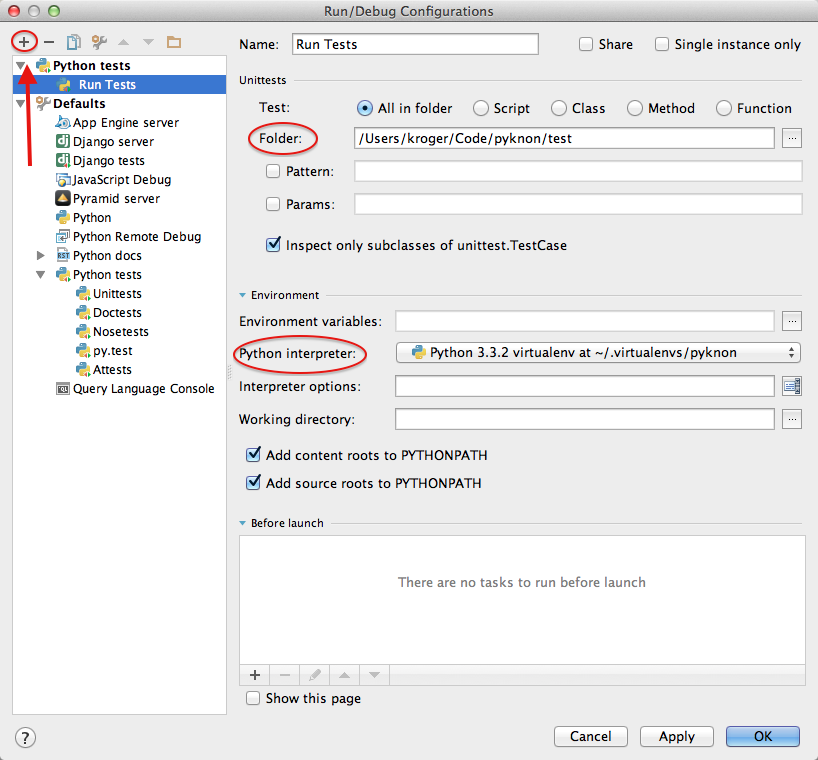Collapse the Before launch section
This screenshot has width=818, height=760.
point(243,523)
